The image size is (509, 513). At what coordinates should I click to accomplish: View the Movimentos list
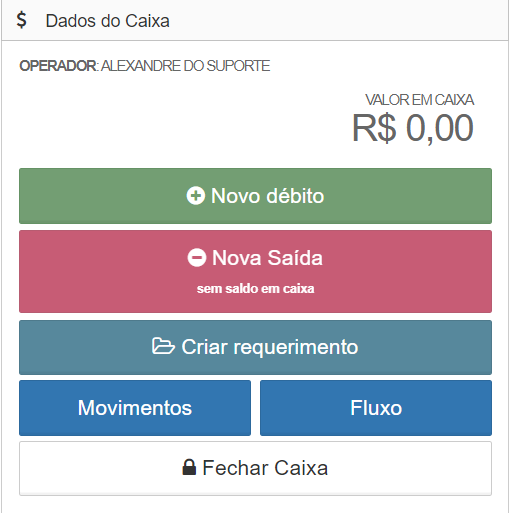135,408
